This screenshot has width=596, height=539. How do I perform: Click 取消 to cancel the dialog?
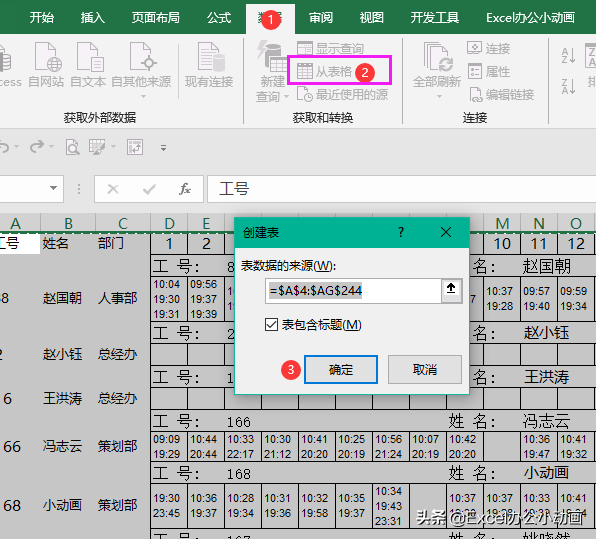pyautogui.click(x=425, y=369)
